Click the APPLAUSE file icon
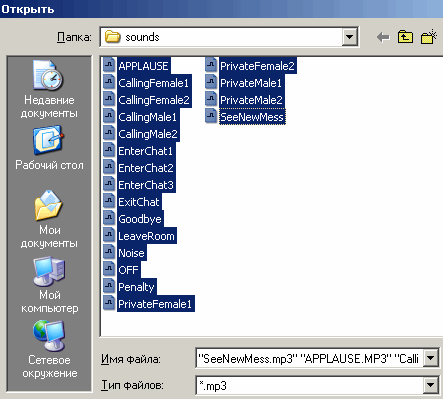The width and height of the screenshot is (443, 399). pyautogui.click(x=109, y=65)
